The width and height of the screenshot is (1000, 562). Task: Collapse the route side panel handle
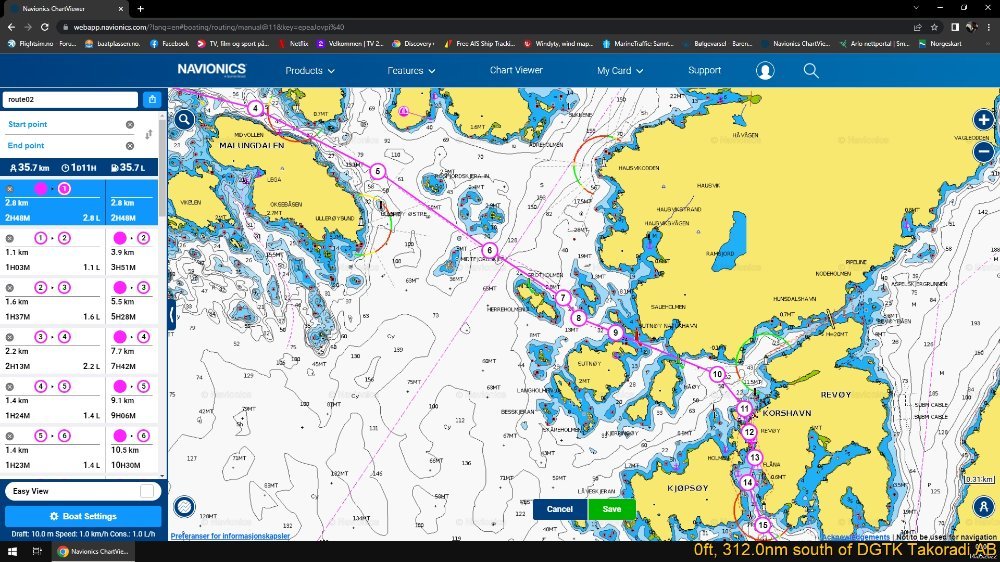click(x=172, y=314)
